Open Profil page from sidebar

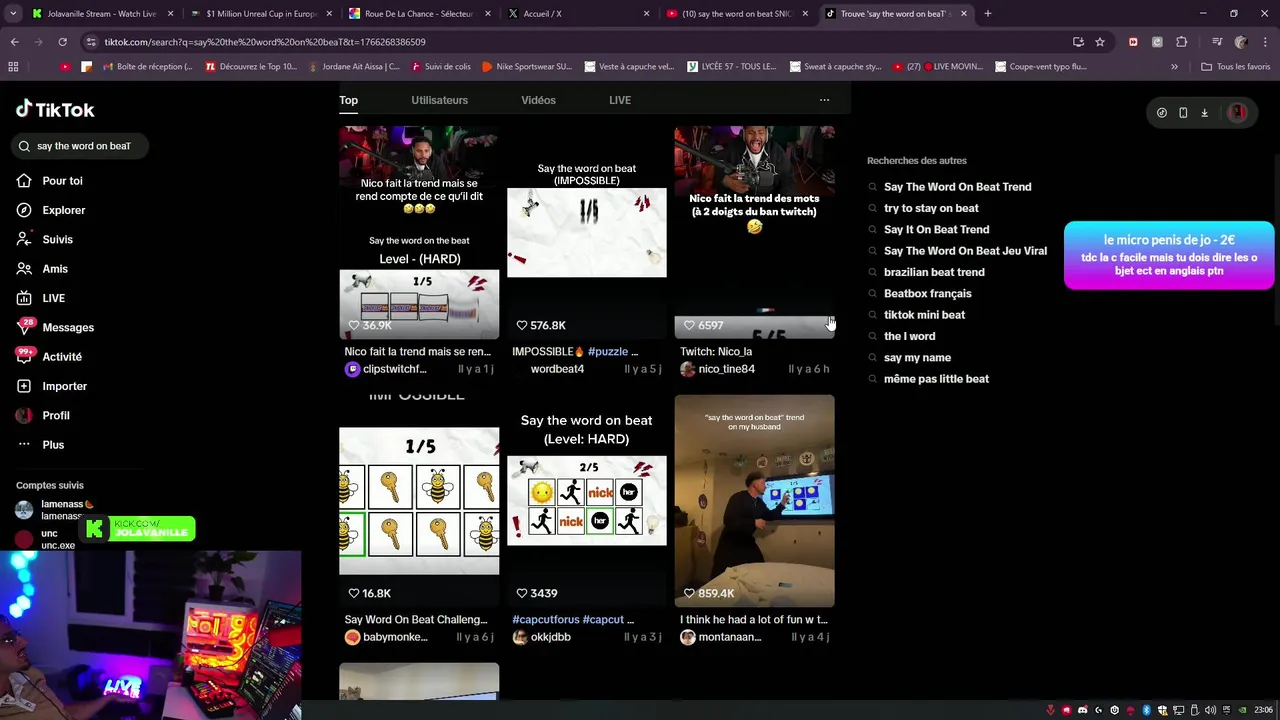tap(43, 415)
